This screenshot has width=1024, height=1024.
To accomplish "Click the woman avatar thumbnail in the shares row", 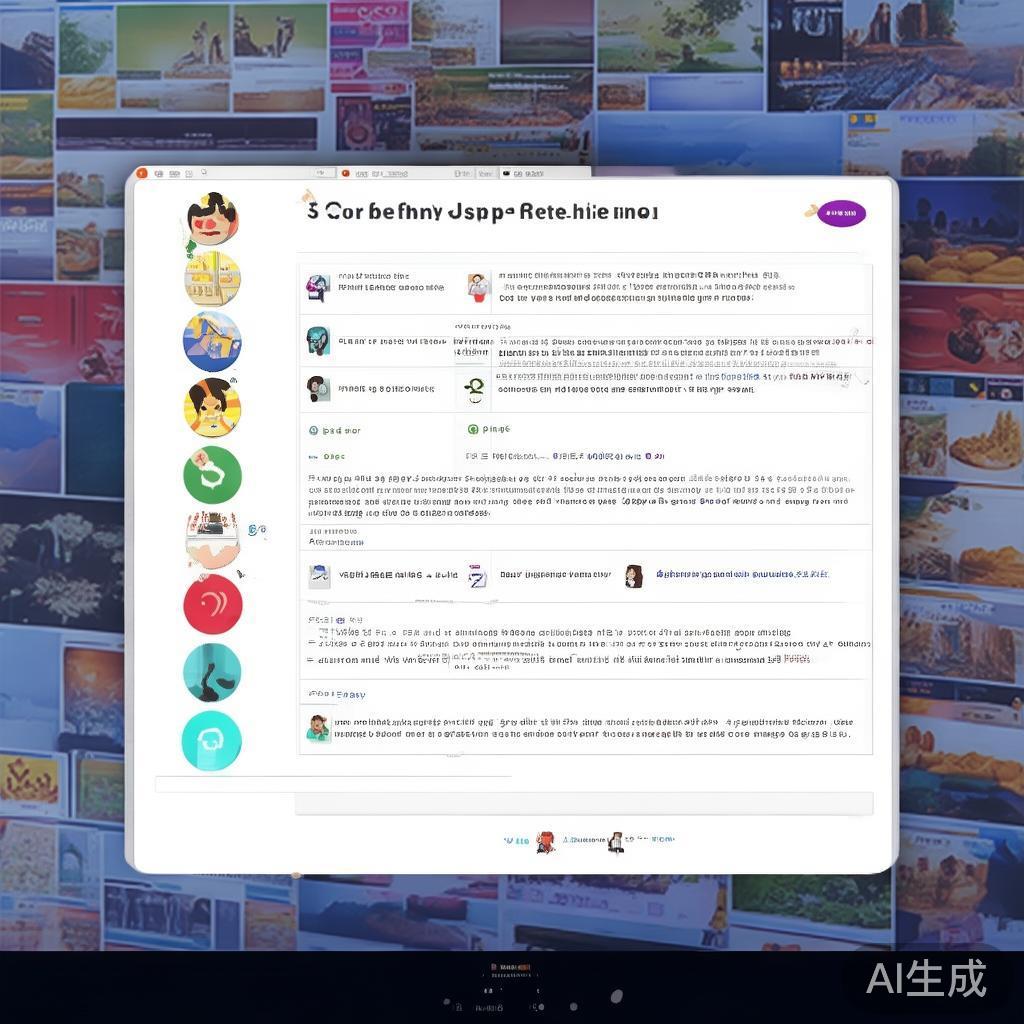I will point(634,575).
